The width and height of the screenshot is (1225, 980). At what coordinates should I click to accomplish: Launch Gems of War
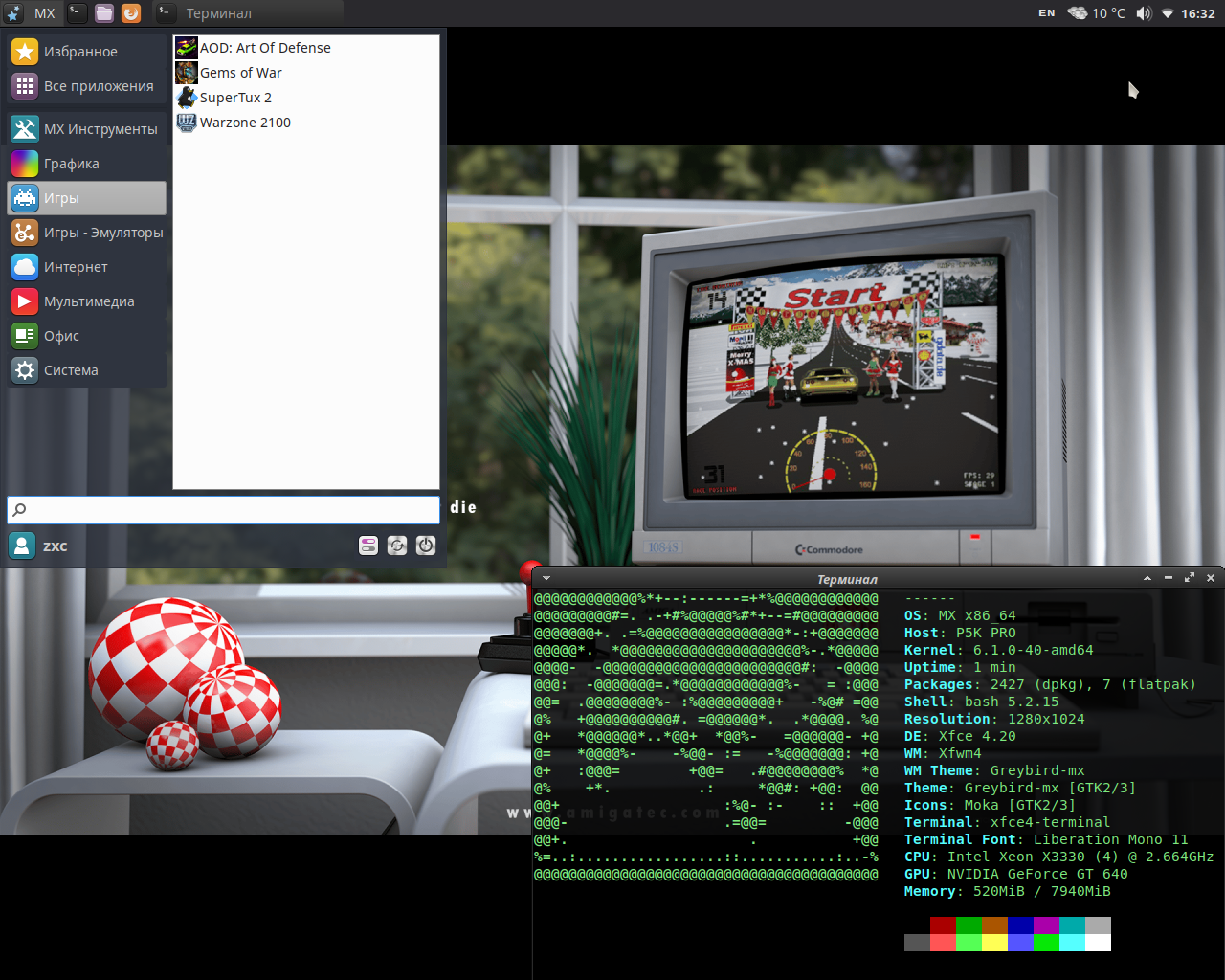(x=240, y=73)
